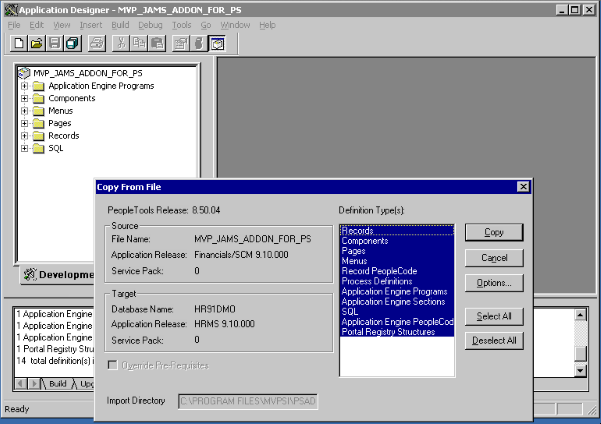Screen dimensions: 601x424
Task: Click the Components folder icon
Action: point(38,99)
